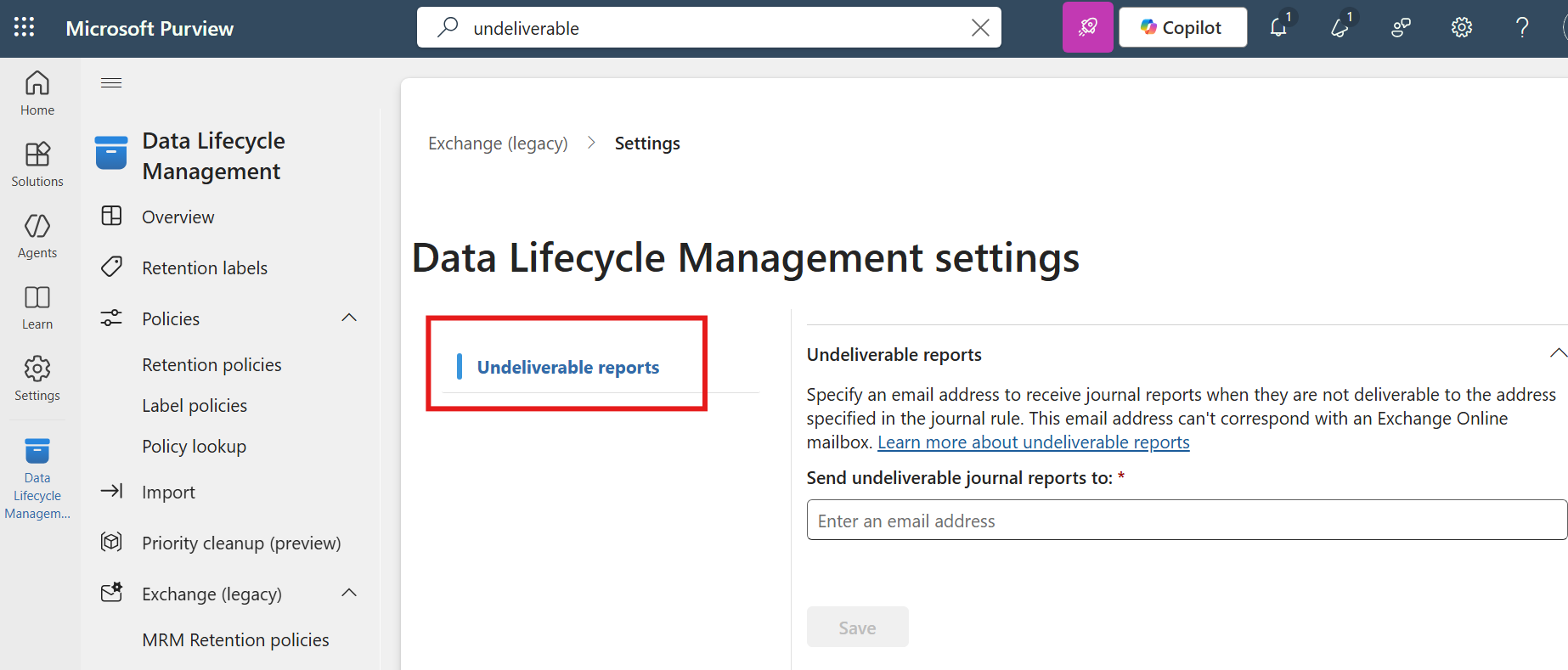Click the pink rocket icon in header
The height and width of the screenshot is (670, 1568).
[1087, 28]
